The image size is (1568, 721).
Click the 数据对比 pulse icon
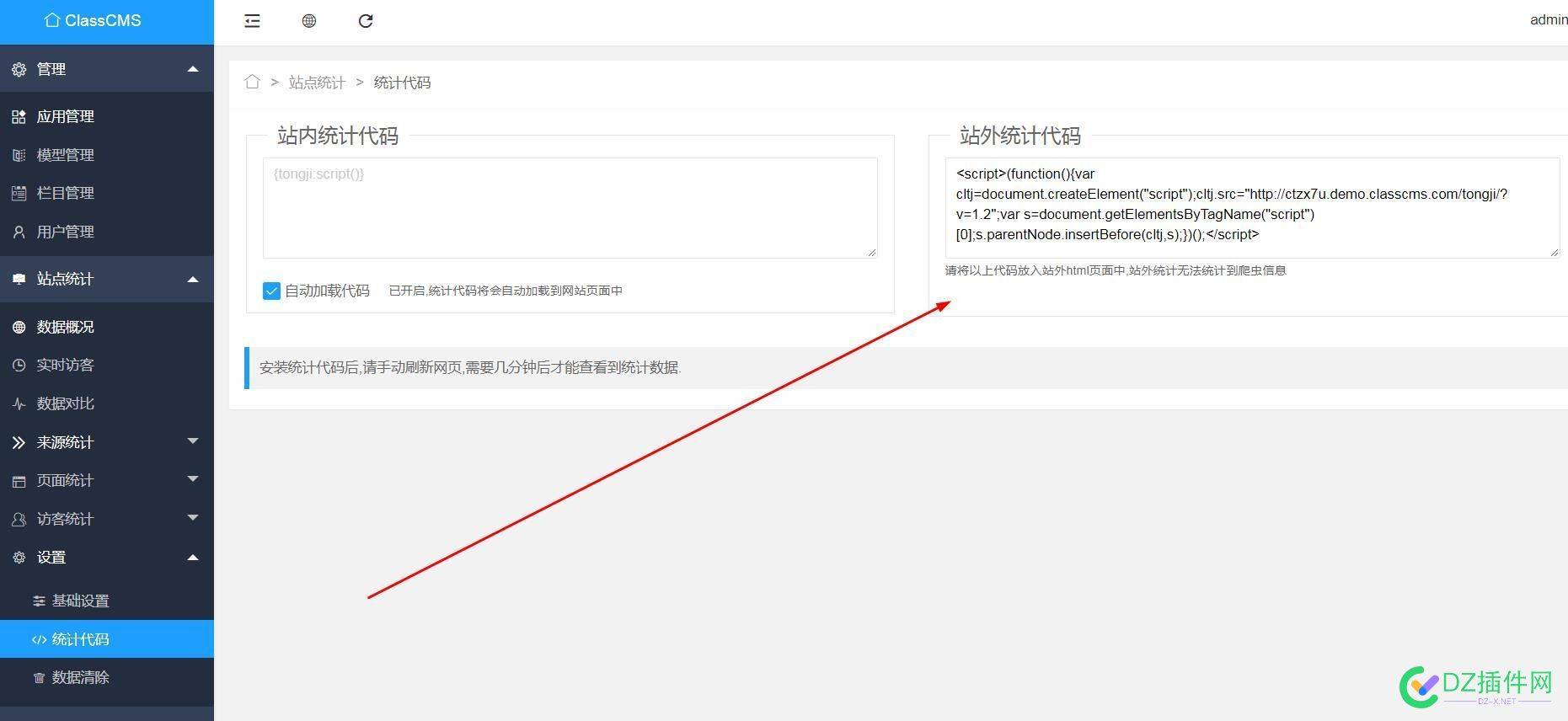19,403
